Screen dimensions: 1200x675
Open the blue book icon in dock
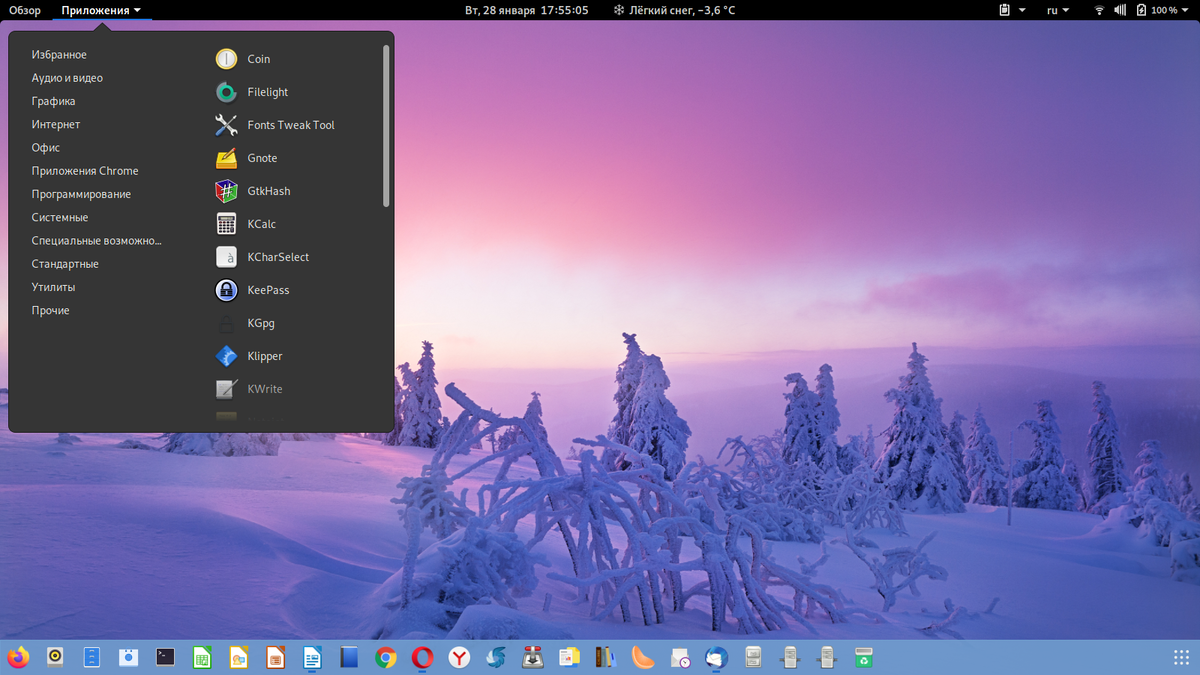(348, 657)
